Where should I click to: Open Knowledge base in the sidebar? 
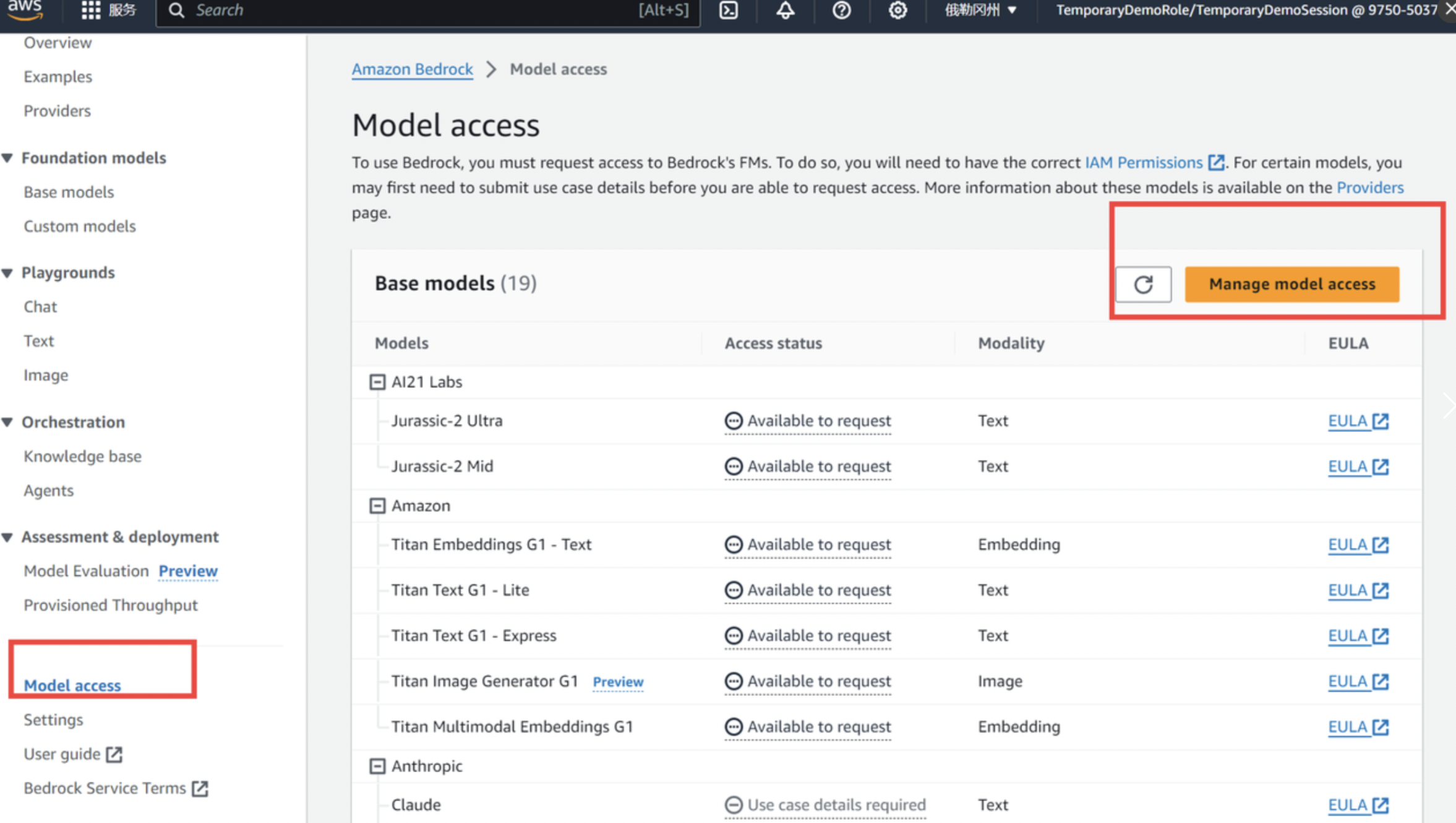click(x=82, y=457)
